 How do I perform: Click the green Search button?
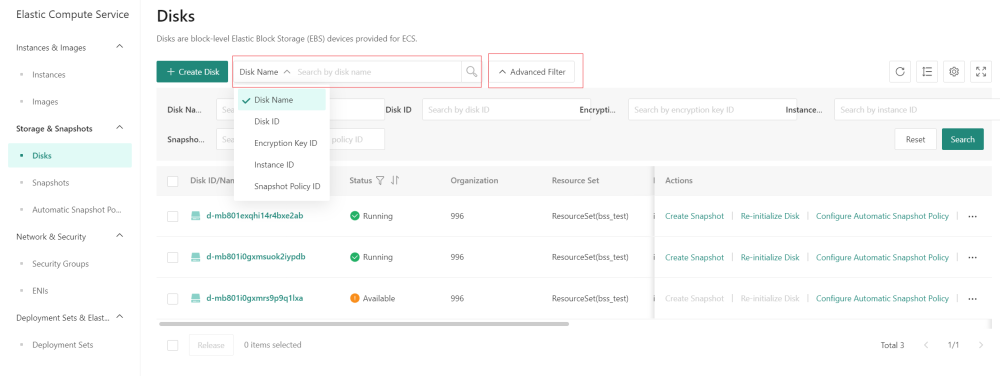pos(962,139)
